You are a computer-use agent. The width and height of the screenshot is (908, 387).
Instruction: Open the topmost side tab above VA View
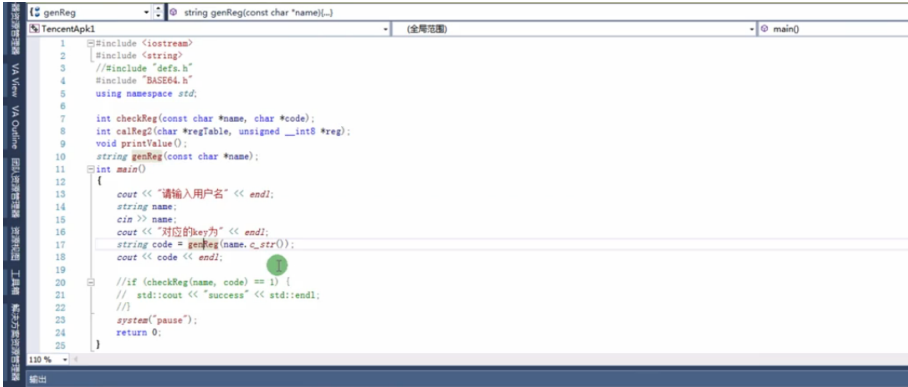[x=16, y=29]
